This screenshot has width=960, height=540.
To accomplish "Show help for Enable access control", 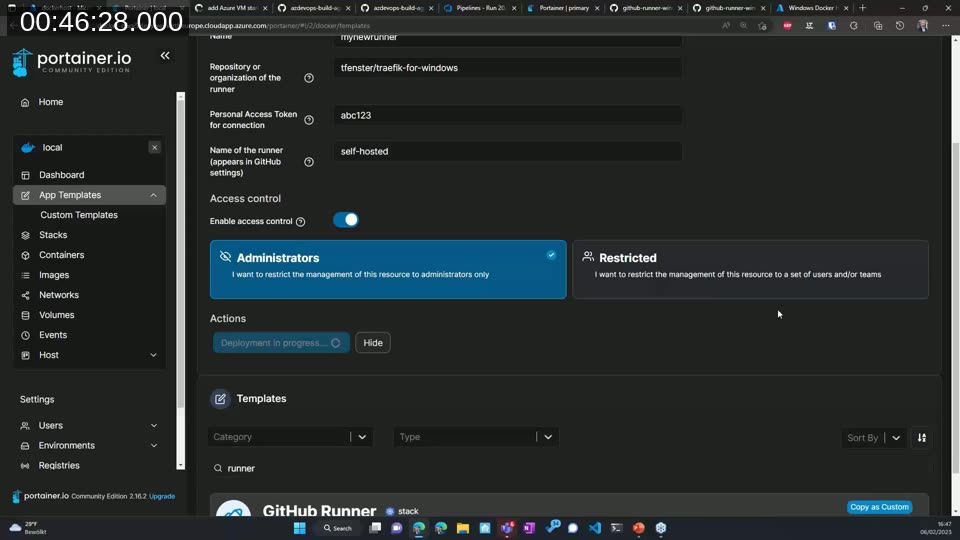I will pos(301,222).
